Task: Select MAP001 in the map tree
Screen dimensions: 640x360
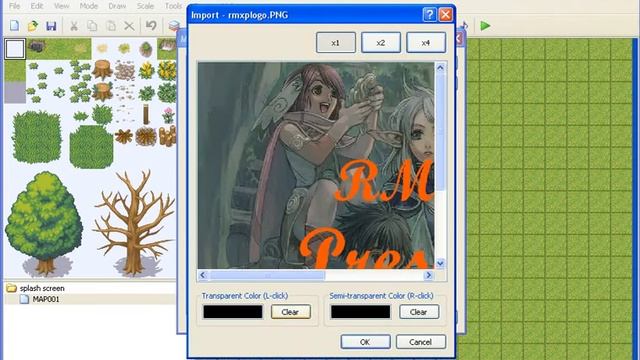Action: click(x=46, y=299)
